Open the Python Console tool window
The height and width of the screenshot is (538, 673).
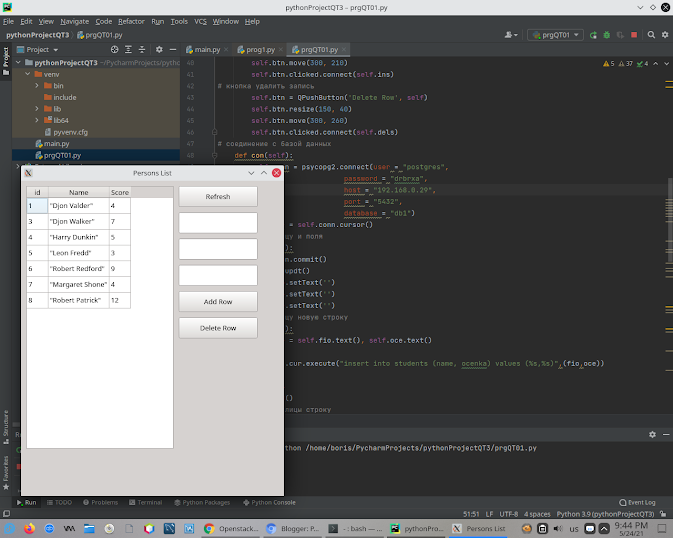(269, 502)
